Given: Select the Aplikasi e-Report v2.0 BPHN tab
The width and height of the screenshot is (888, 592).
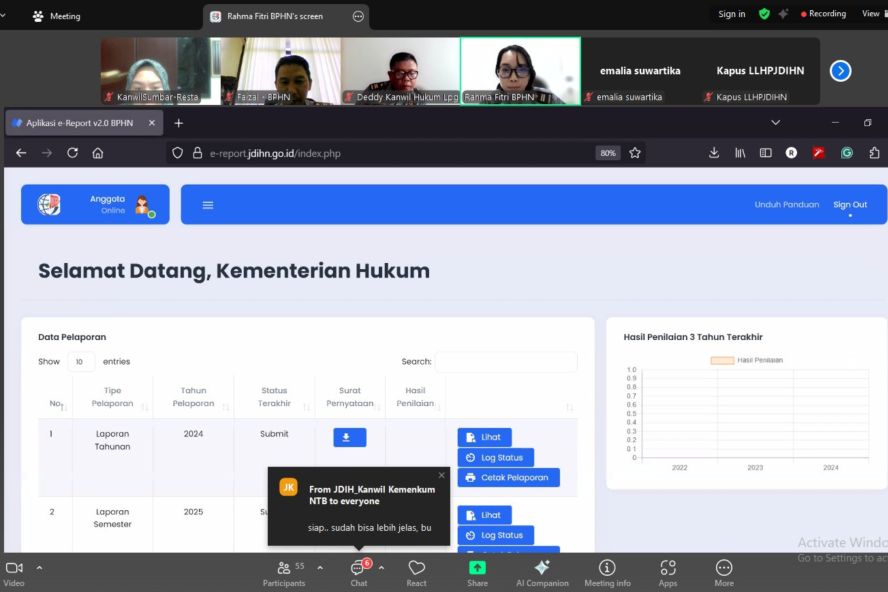Looking at the screenshot, I should click(x=79, y=123).
